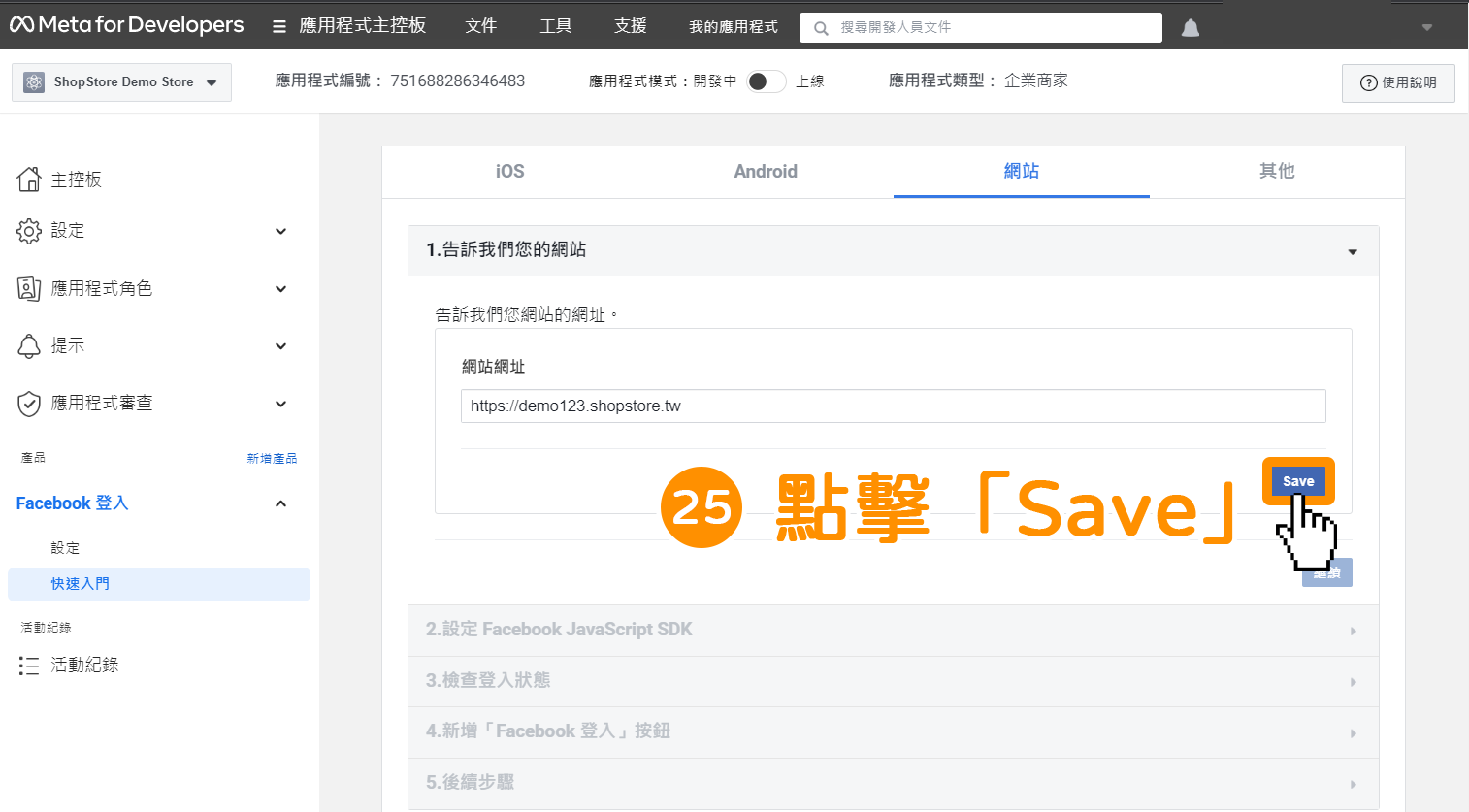The height and width of the screenshot is (812, 1469).
Task: Click the 使用說明 help button
Action: pos(1398,83)
